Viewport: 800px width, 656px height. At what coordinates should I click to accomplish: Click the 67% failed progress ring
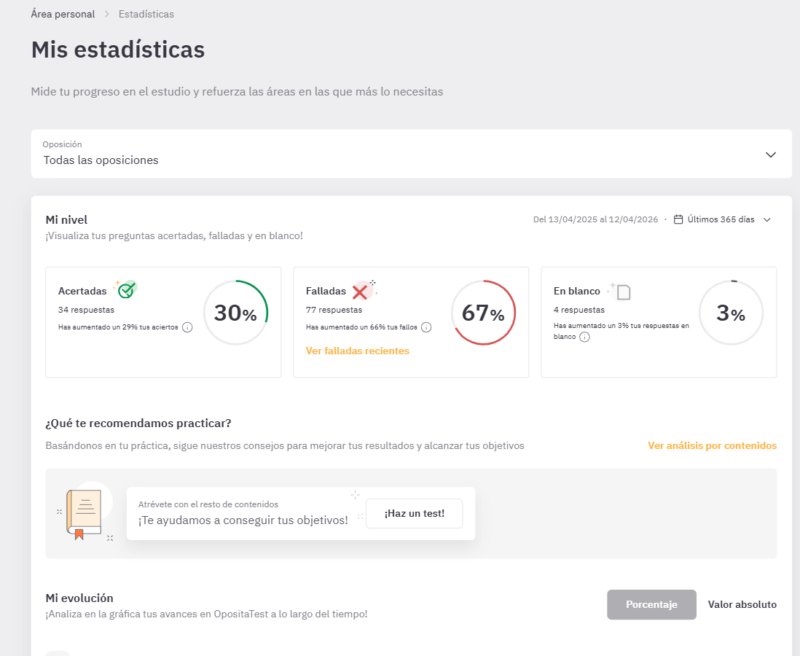(x=483, y=313)
